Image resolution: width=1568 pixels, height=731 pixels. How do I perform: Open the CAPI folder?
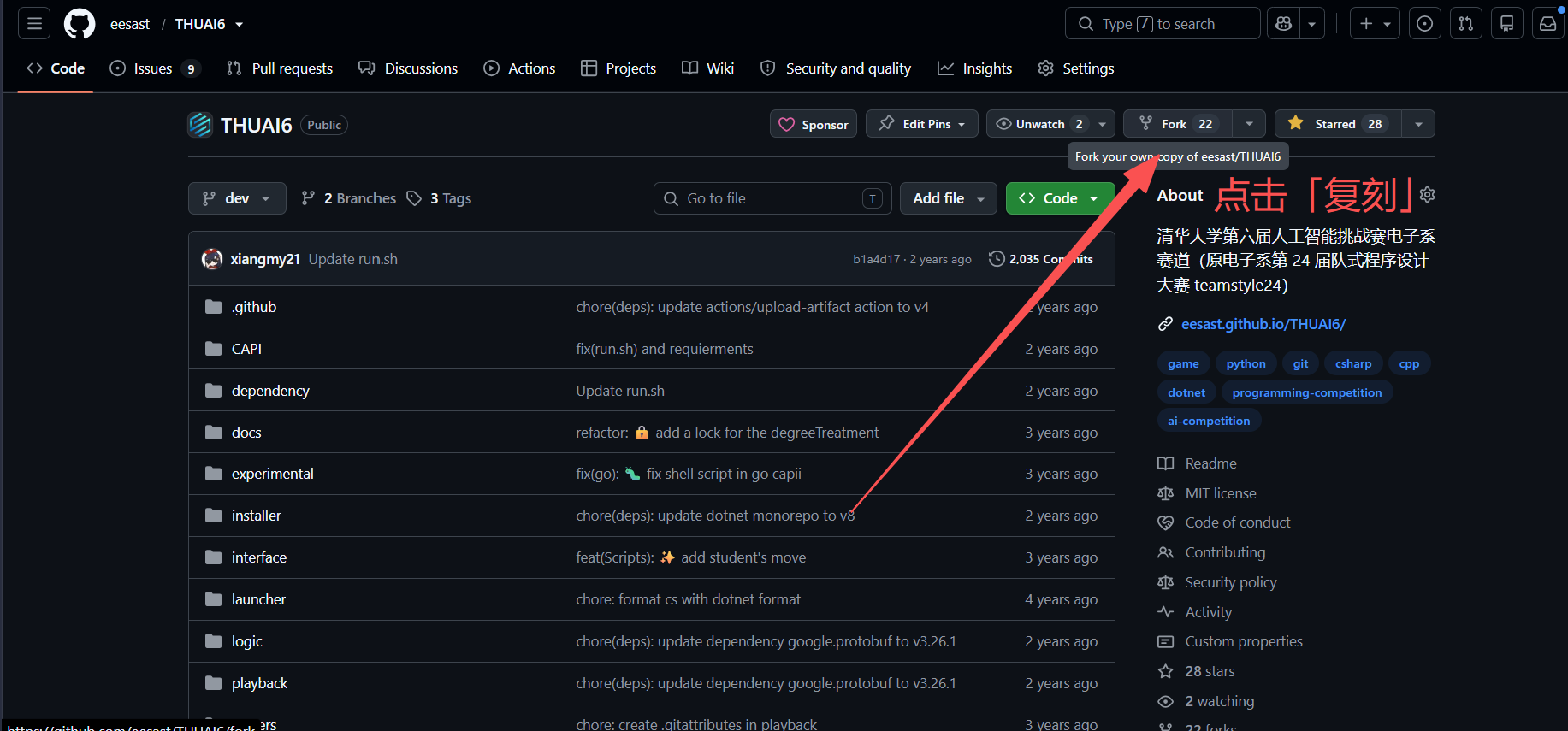point(246,349)
